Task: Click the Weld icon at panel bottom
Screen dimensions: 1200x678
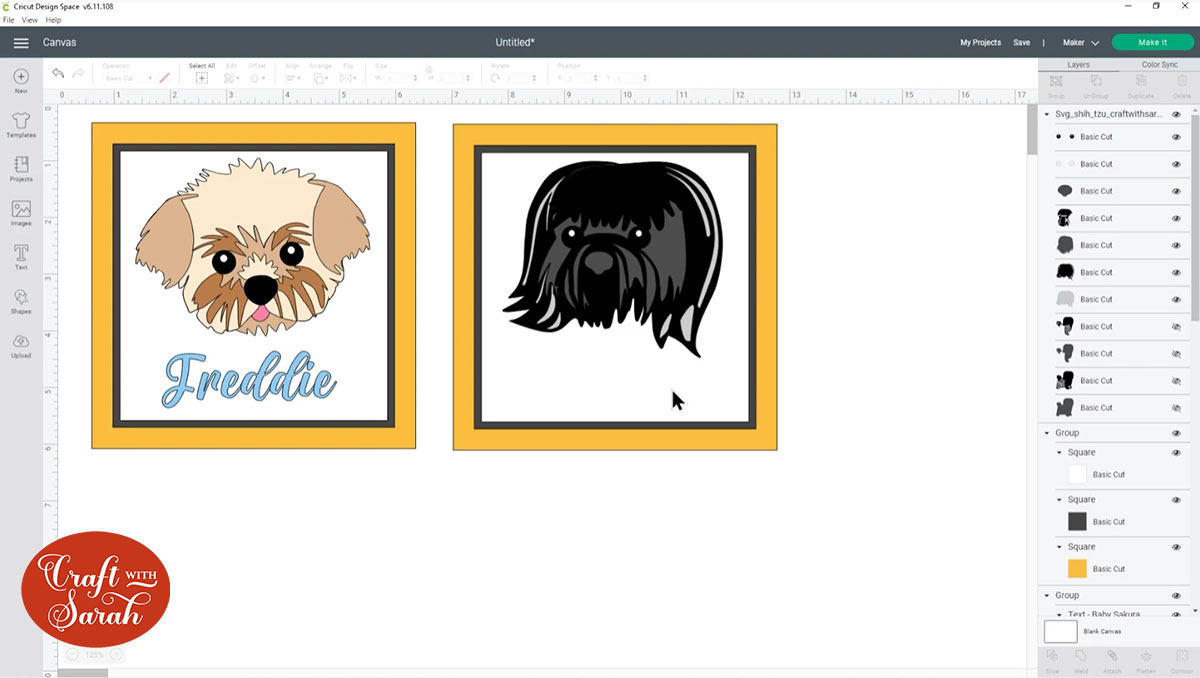Action: click(1080, 656)
